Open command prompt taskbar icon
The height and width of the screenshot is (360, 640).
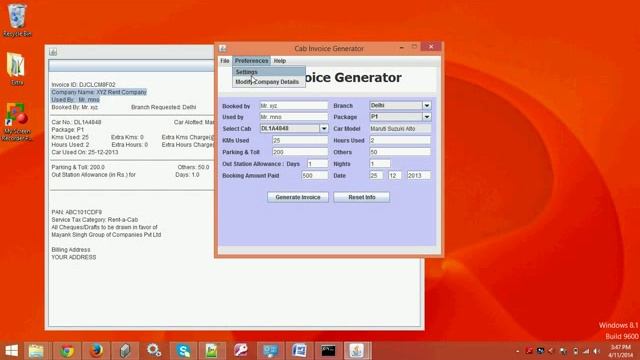click(x=328, y=351)
